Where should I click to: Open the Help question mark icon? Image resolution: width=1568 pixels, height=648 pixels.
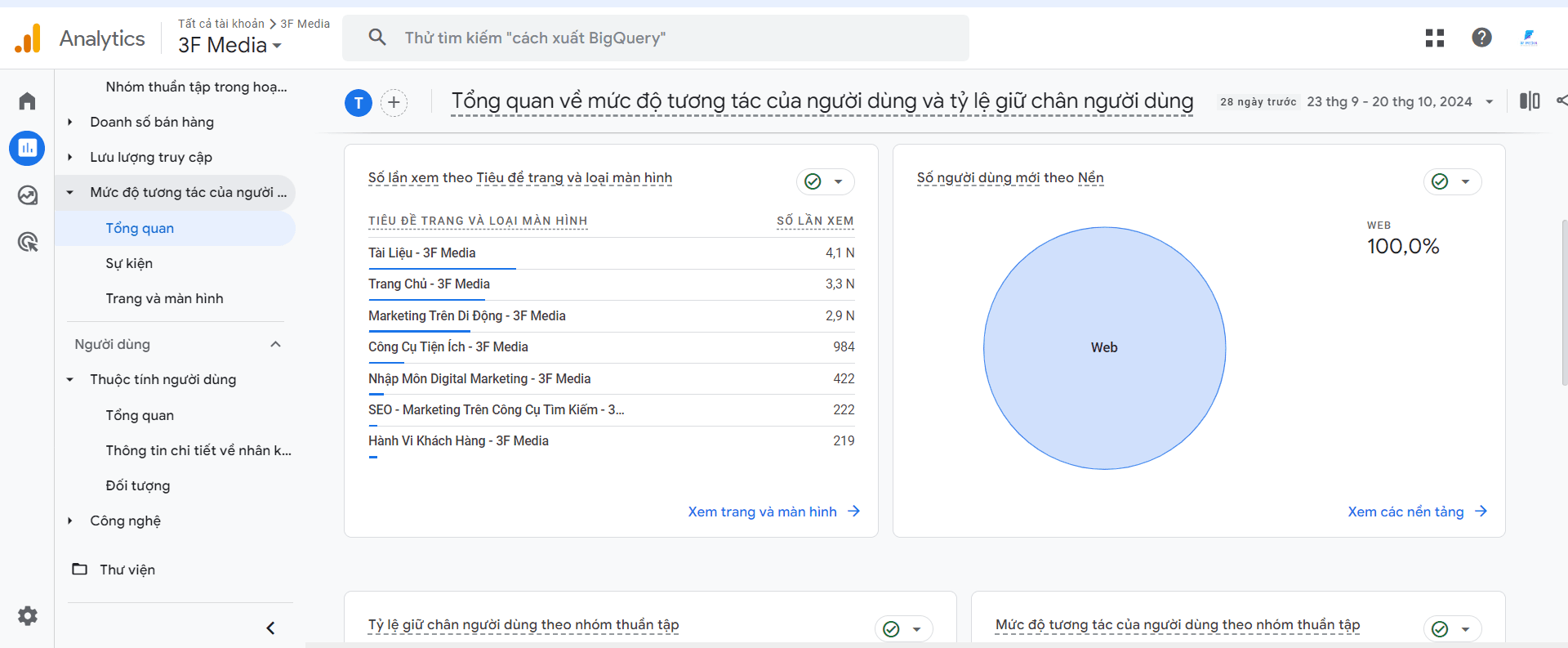point(1481,38)
